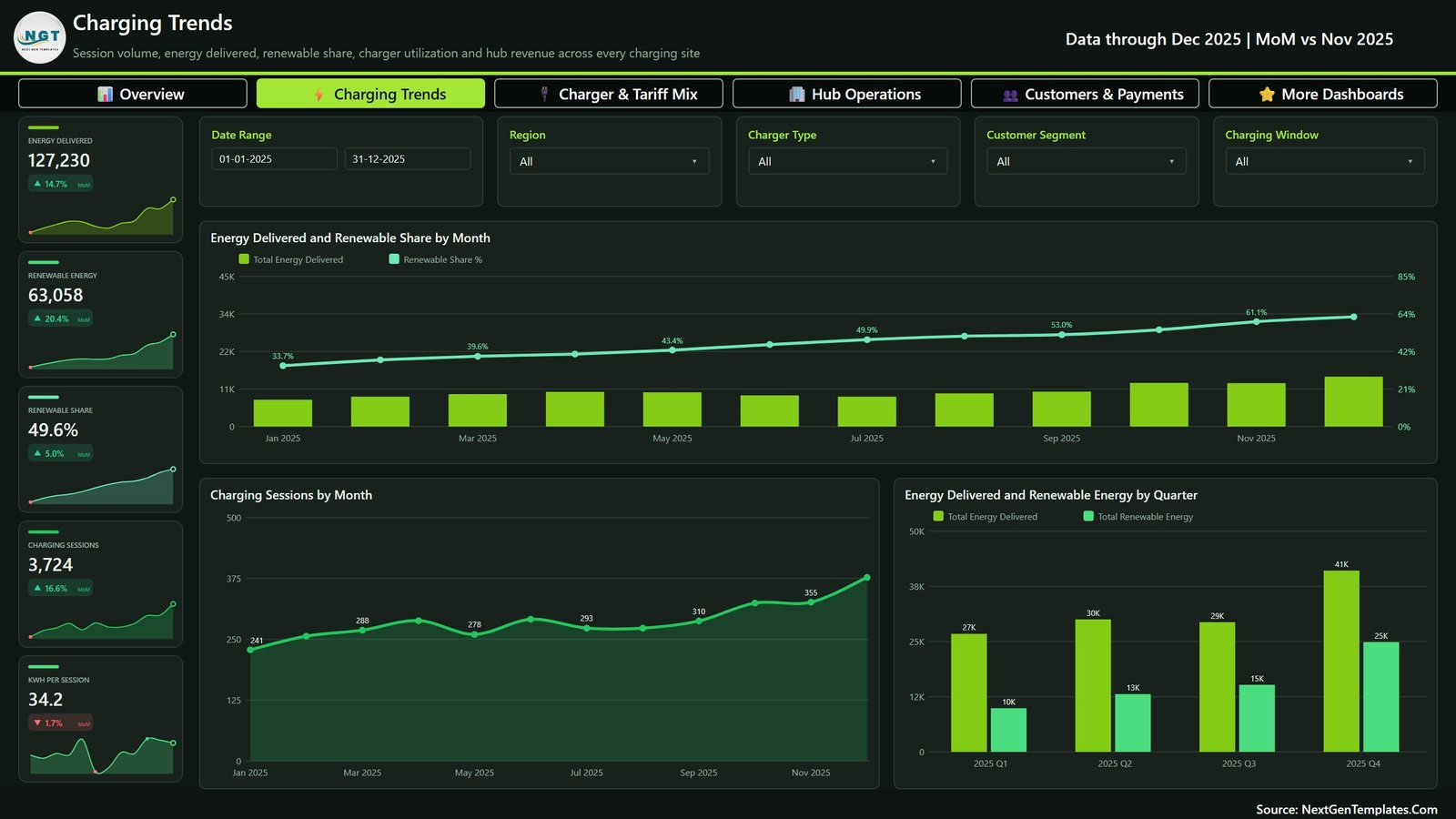Image resolution: width=1456 pixels, height=819 pixels.
Task: Expand the Region dropdown
Action: [x=609, y=161]
